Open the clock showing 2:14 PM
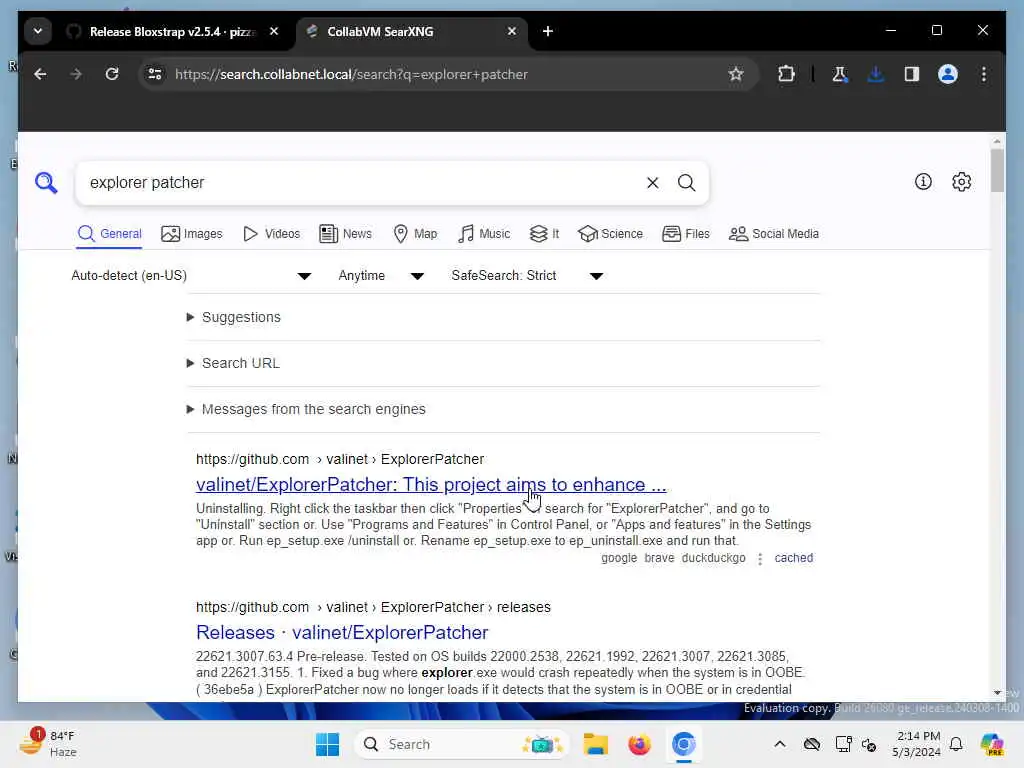Screen dimensions: 1024x768 (x=917, y=744)
